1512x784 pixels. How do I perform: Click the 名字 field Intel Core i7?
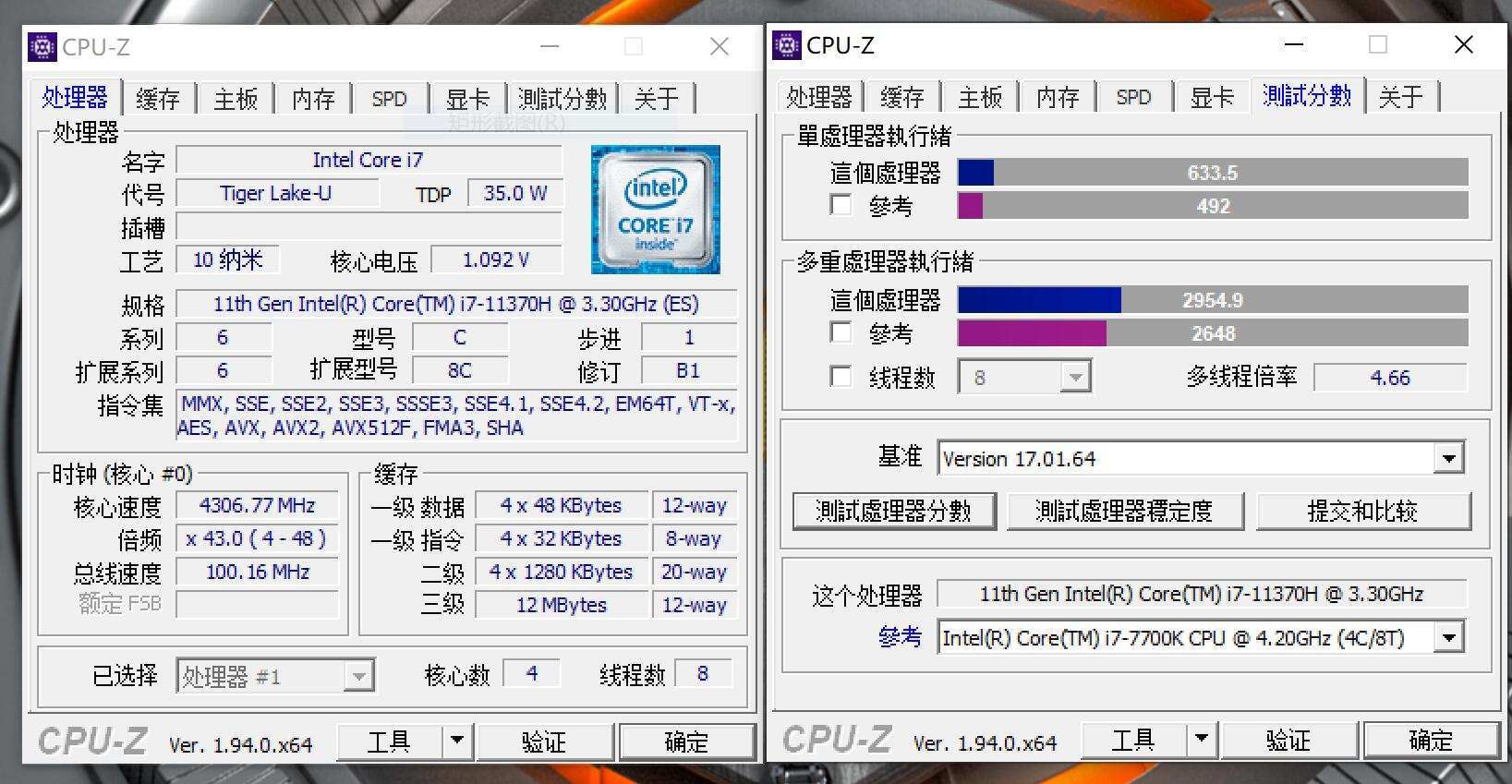tap(369, 160)
